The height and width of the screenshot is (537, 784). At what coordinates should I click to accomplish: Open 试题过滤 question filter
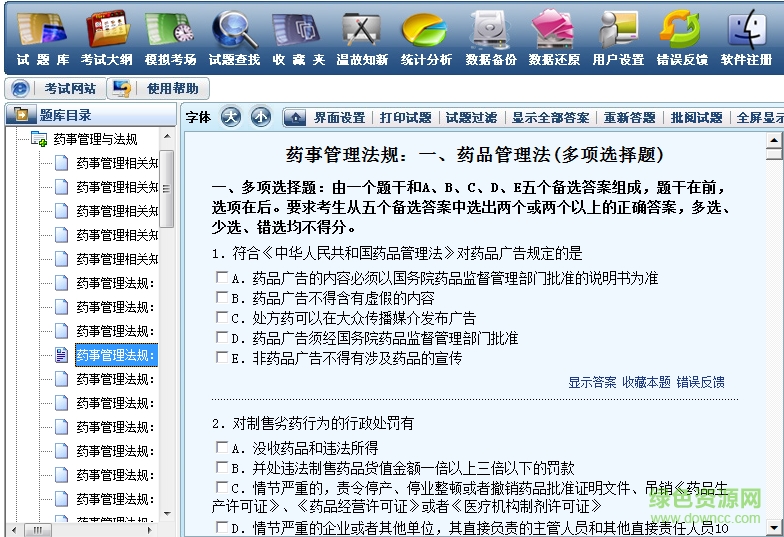(x=472, y=118)
